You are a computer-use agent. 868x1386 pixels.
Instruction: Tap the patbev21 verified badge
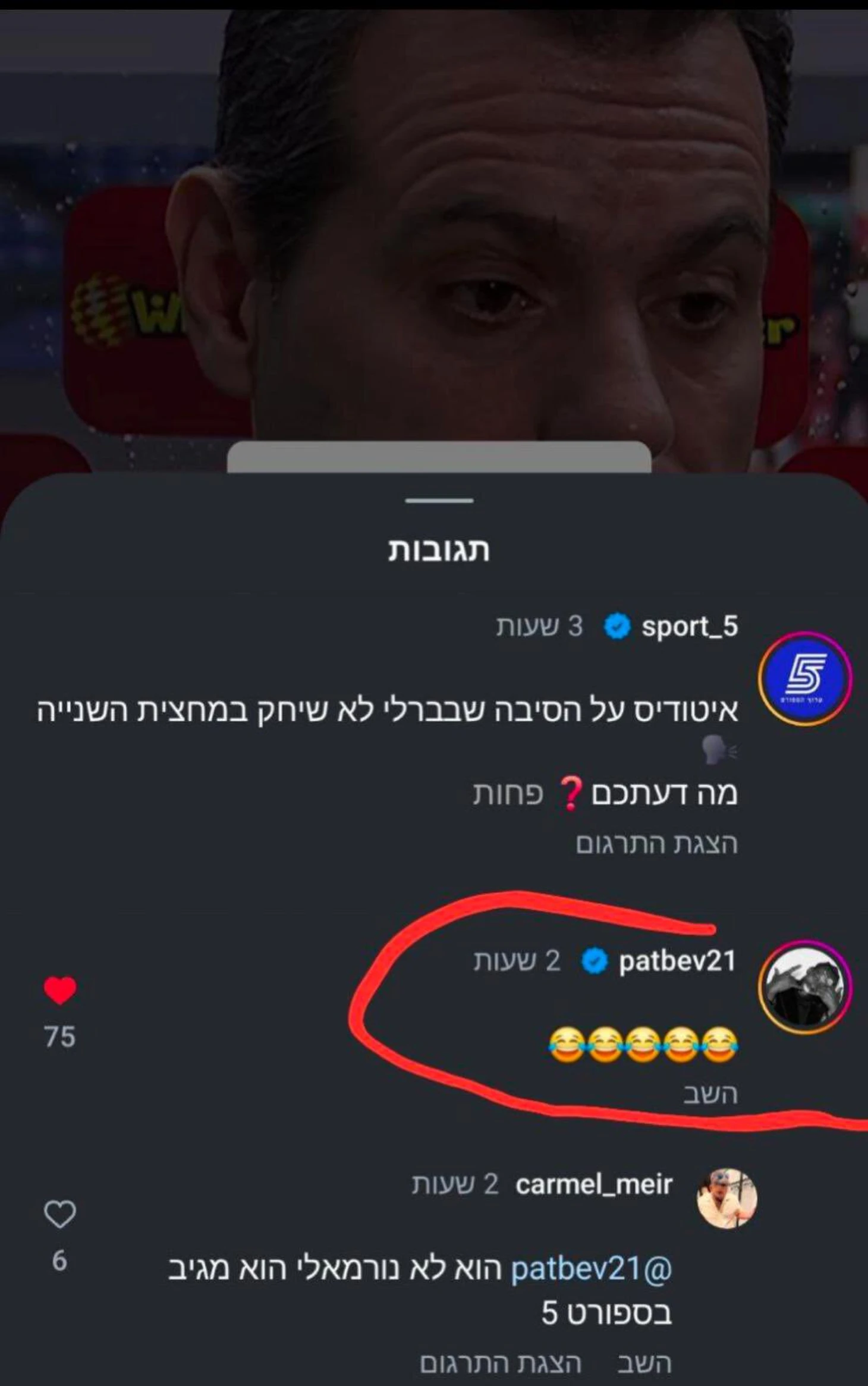(594, 961)
